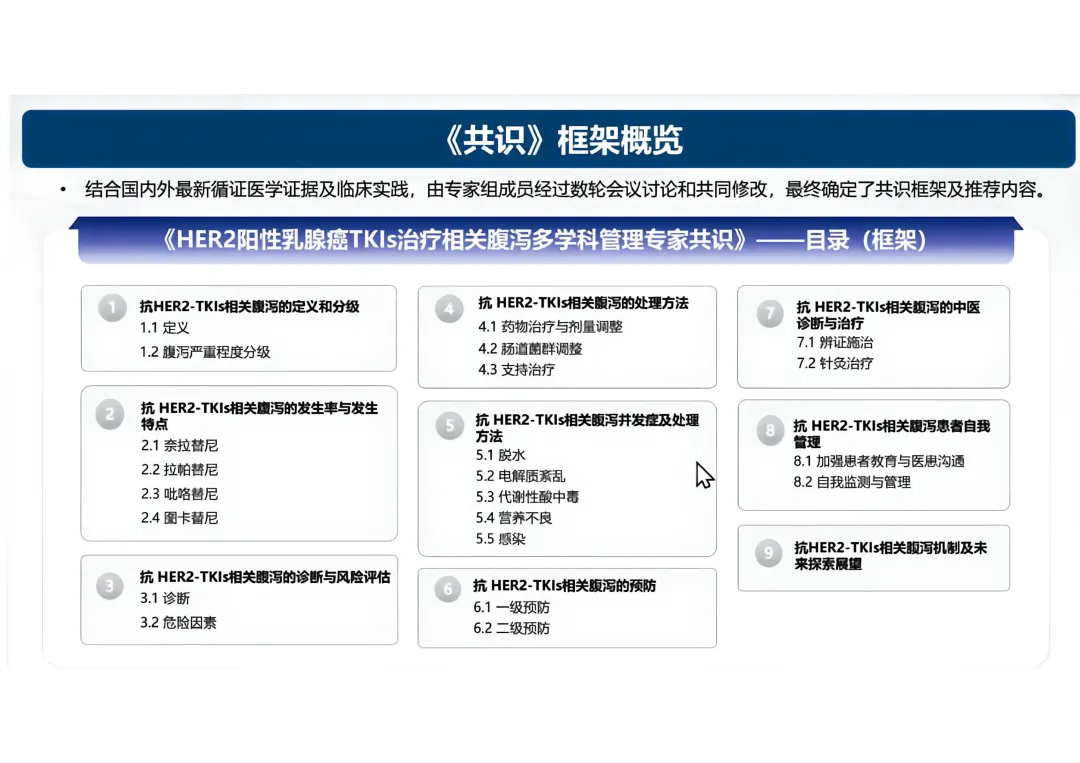Click item 5.4 营养不良
The height and width of the screenshot is (763, 1080).
click(x=514, y=518)
